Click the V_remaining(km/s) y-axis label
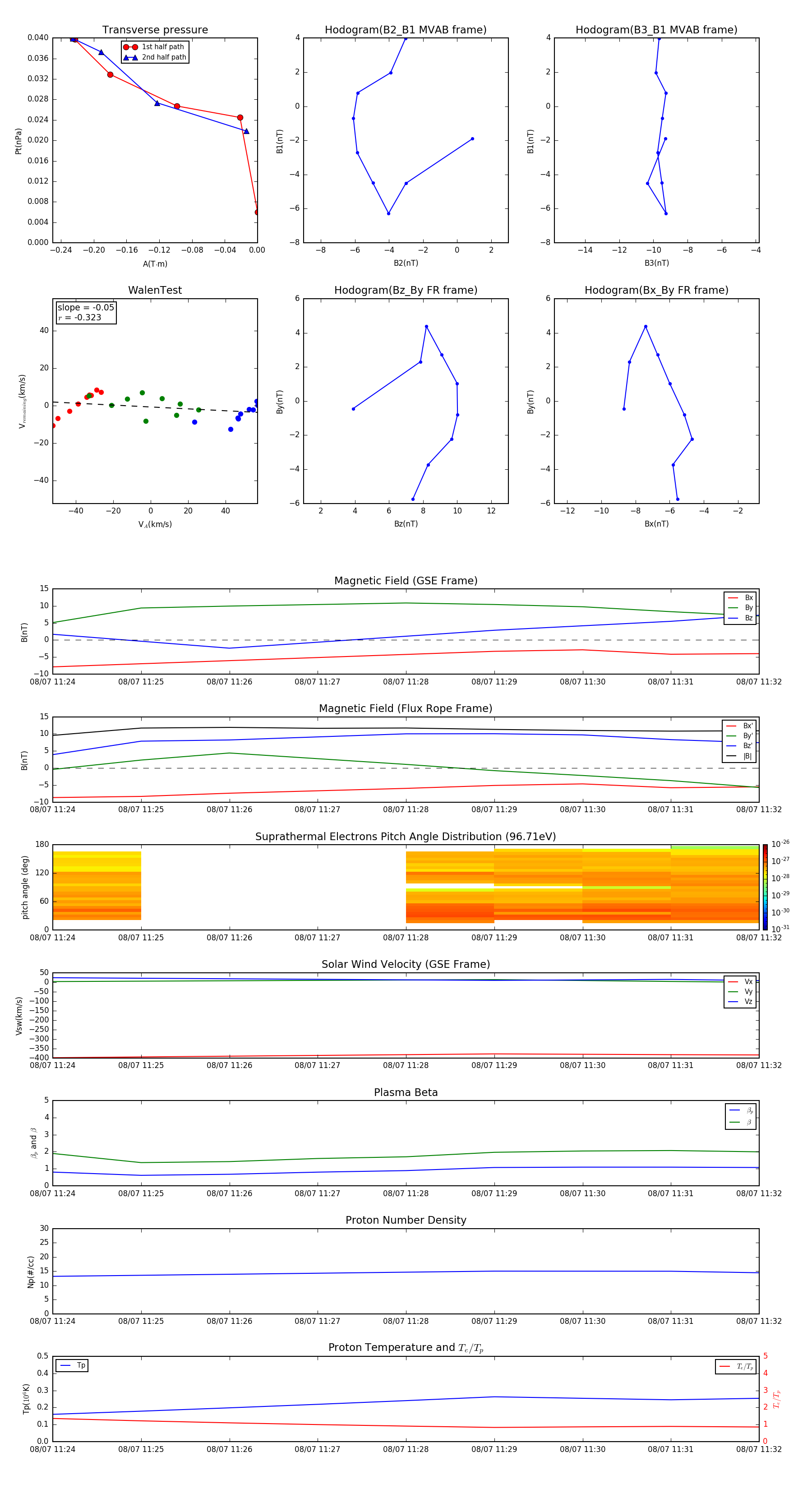812x1489 pixels. (22, 401)
